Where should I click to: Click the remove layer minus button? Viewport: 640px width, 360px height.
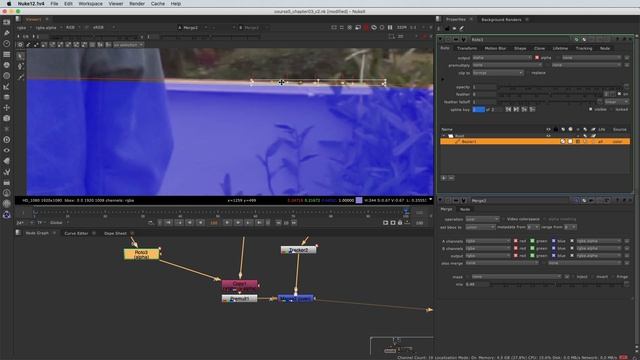click(451, 178)
